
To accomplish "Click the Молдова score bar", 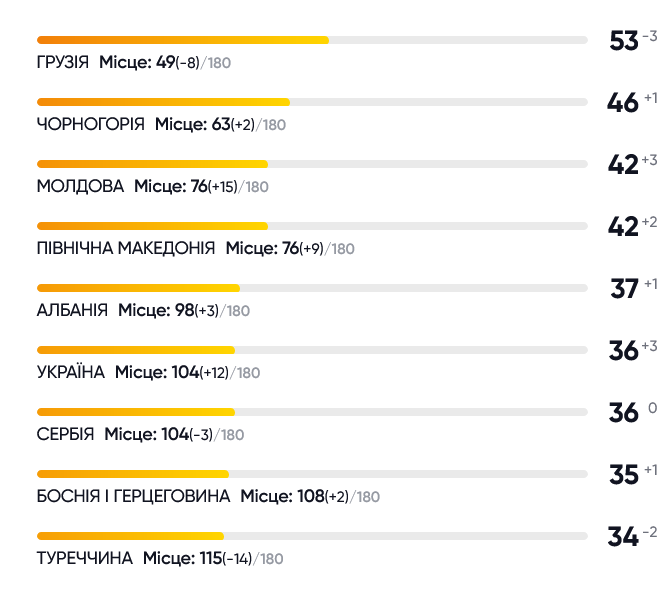I will (312, 164).
